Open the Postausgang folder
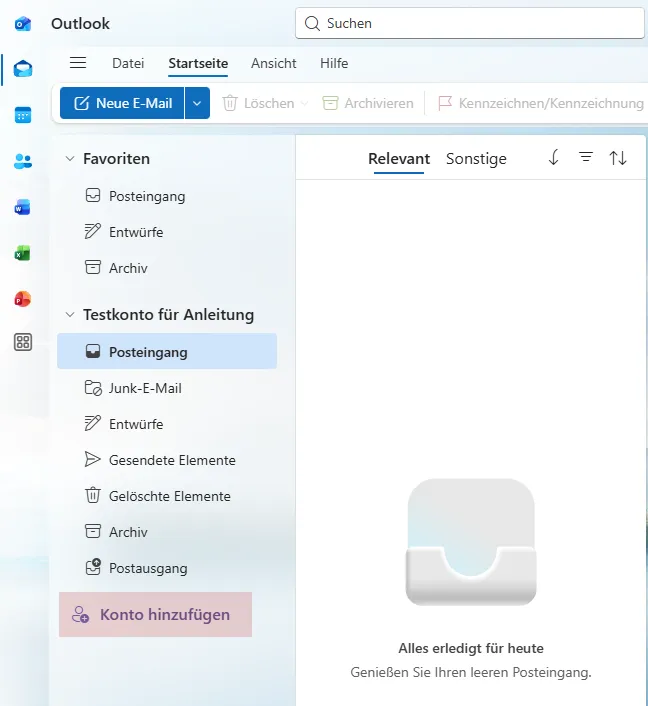Image resolution: width=648 pixels, height=706 pixels. coord(167,568)
